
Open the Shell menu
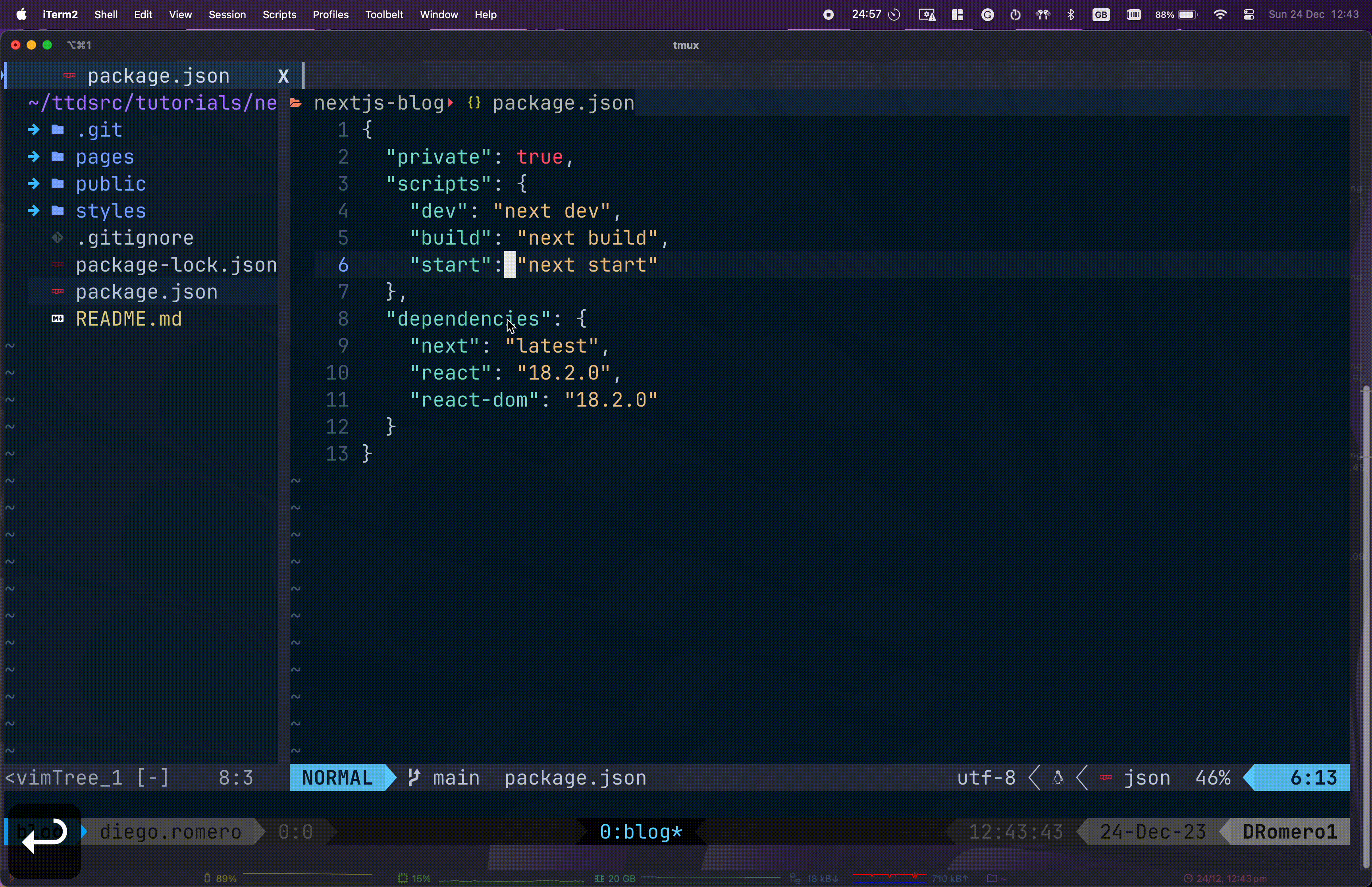(106, 15)
